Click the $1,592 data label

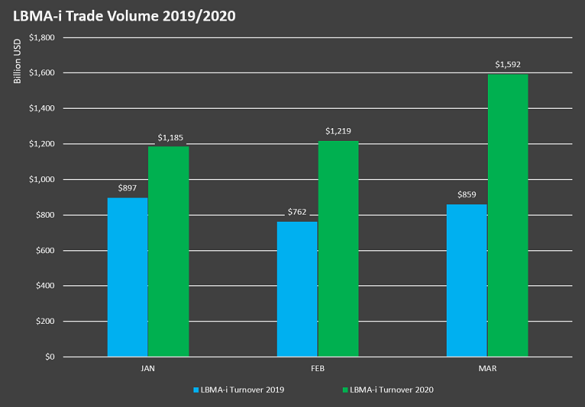[508, 65]
